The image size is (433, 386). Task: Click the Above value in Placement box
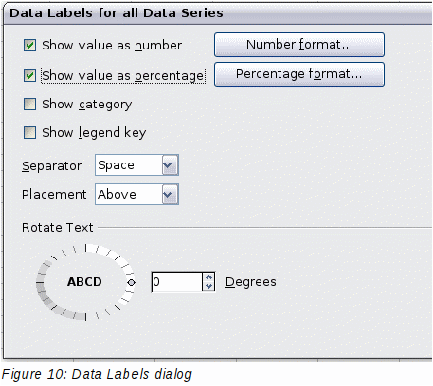click(117, 194)
